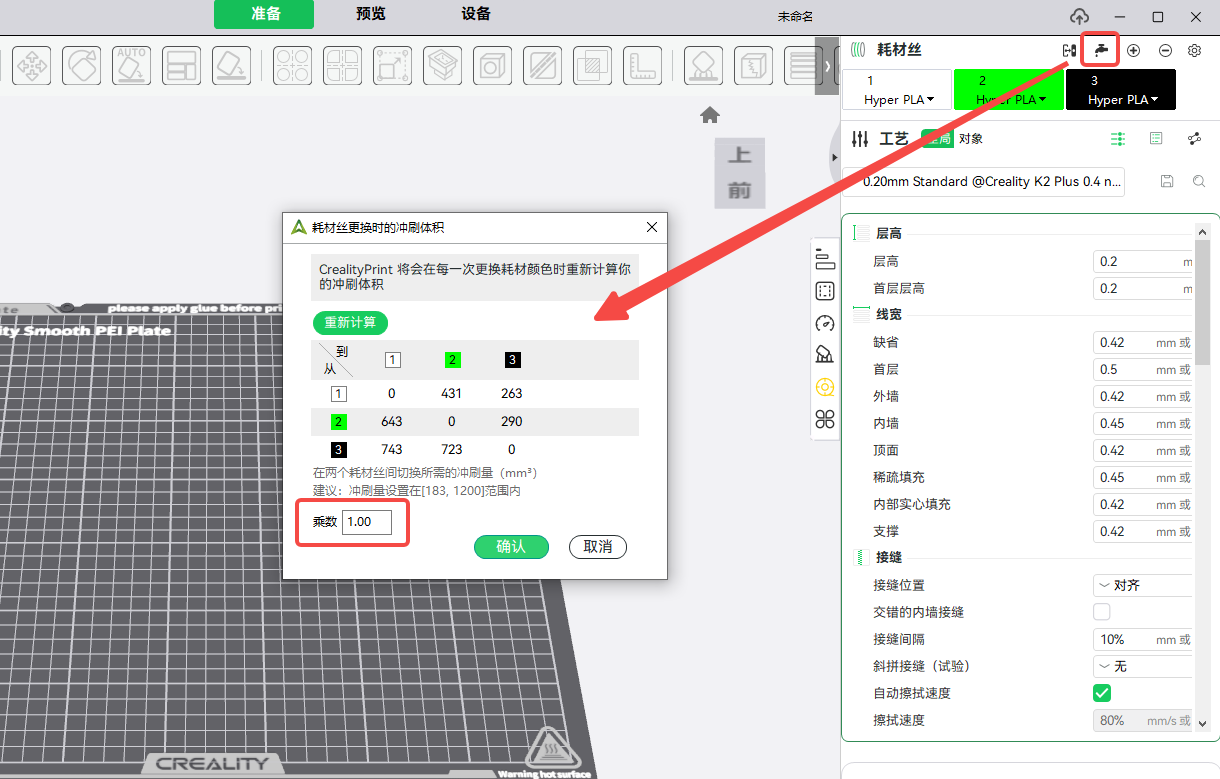The width and height of the screenshot is (1220, 779).
Task: Switch to the 设备 tab
Action: (477, 14)
